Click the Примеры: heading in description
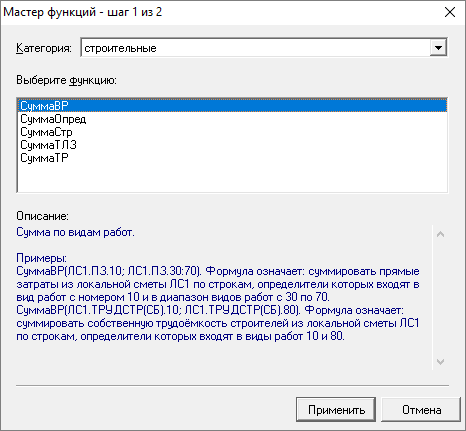 click(41, 258)
